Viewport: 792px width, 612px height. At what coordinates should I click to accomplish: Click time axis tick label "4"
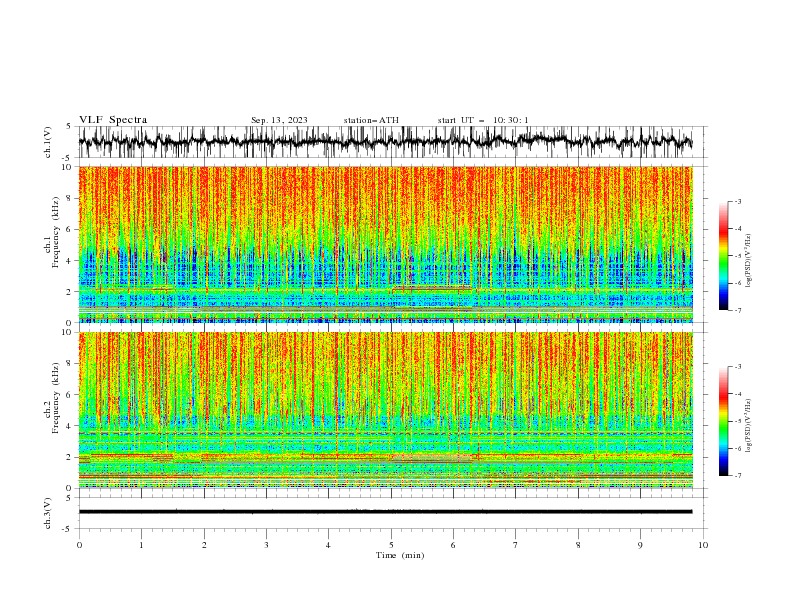pos(329,545)
